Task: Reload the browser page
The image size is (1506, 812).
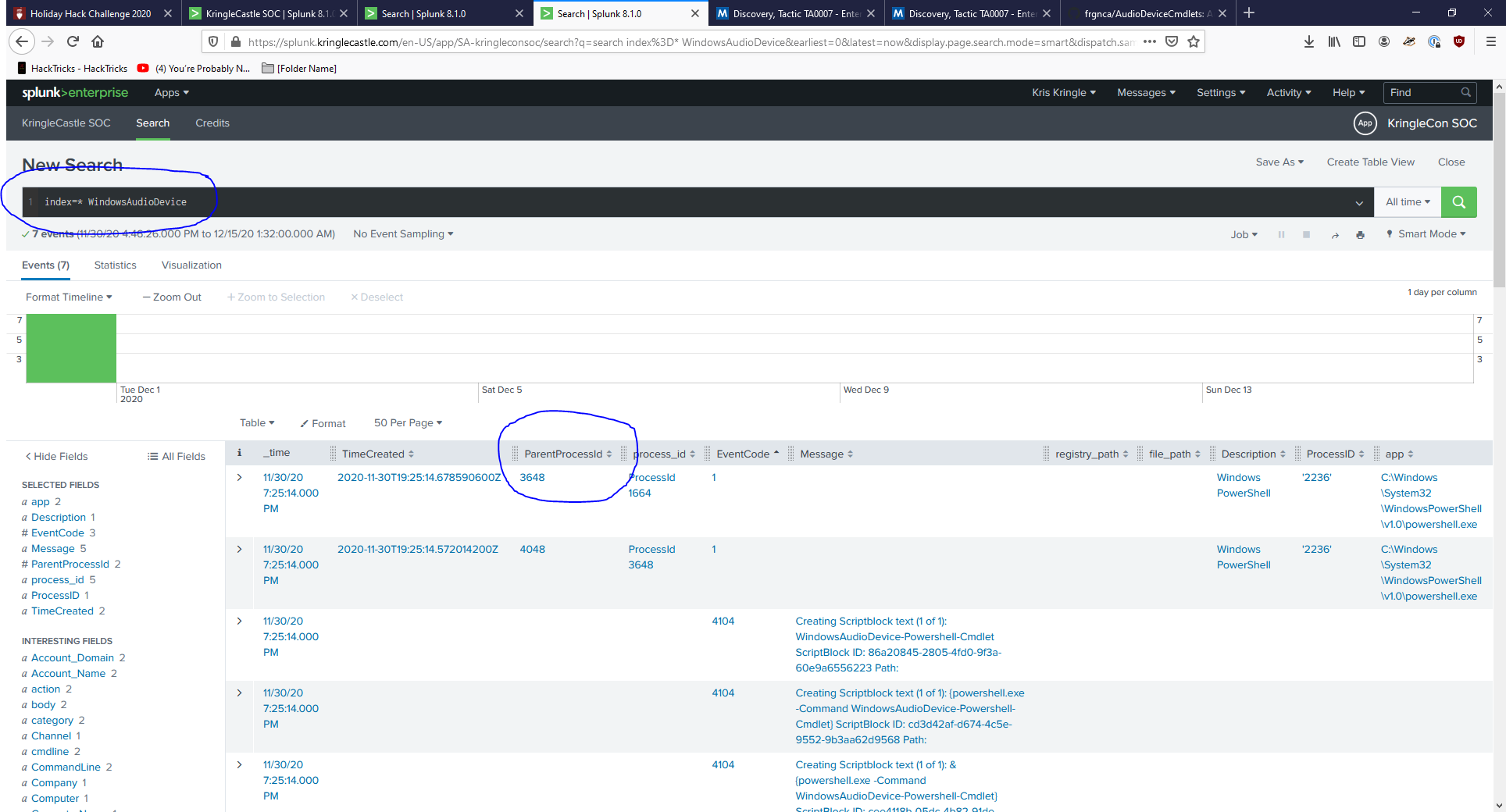Action: click(73, 42)
